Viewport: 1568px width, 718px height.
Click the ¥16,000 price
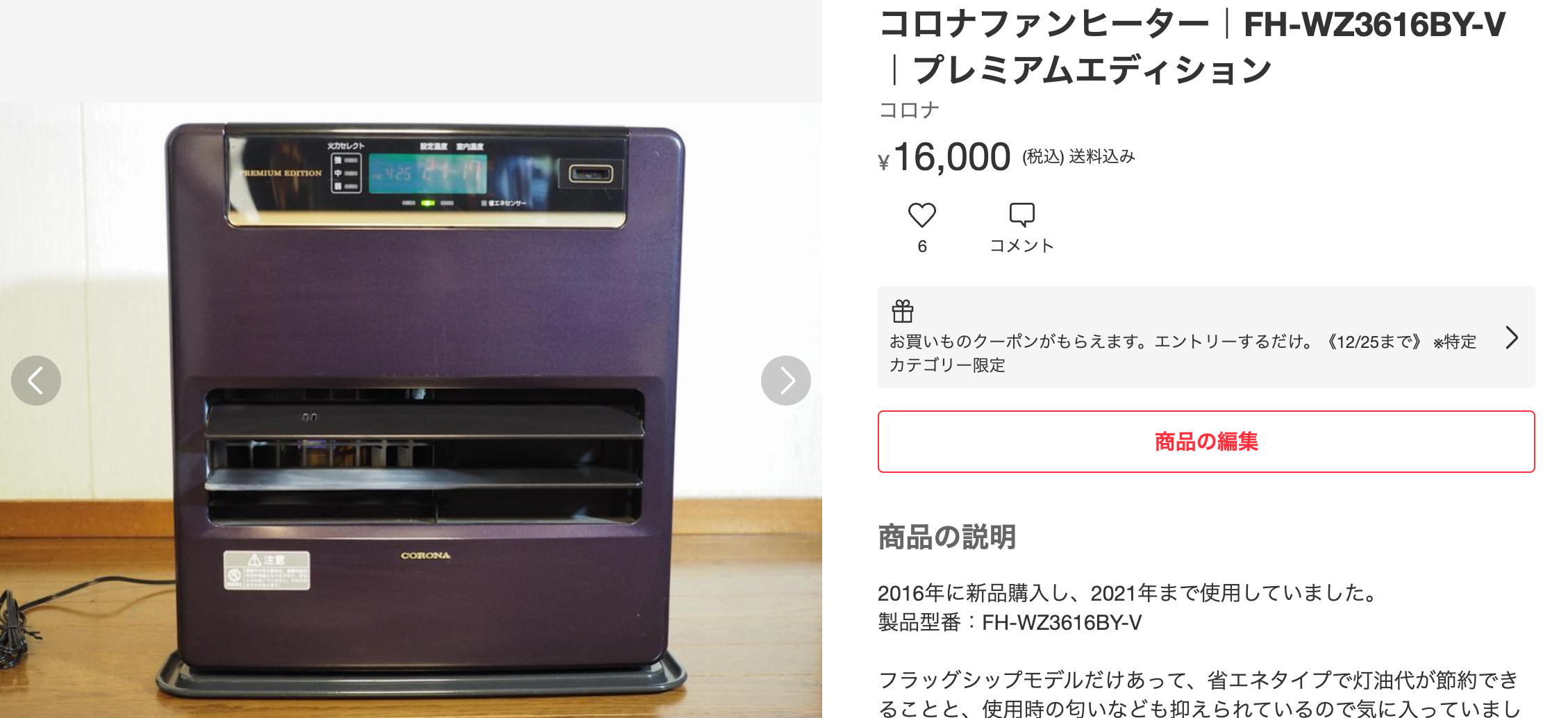point(944,157)
